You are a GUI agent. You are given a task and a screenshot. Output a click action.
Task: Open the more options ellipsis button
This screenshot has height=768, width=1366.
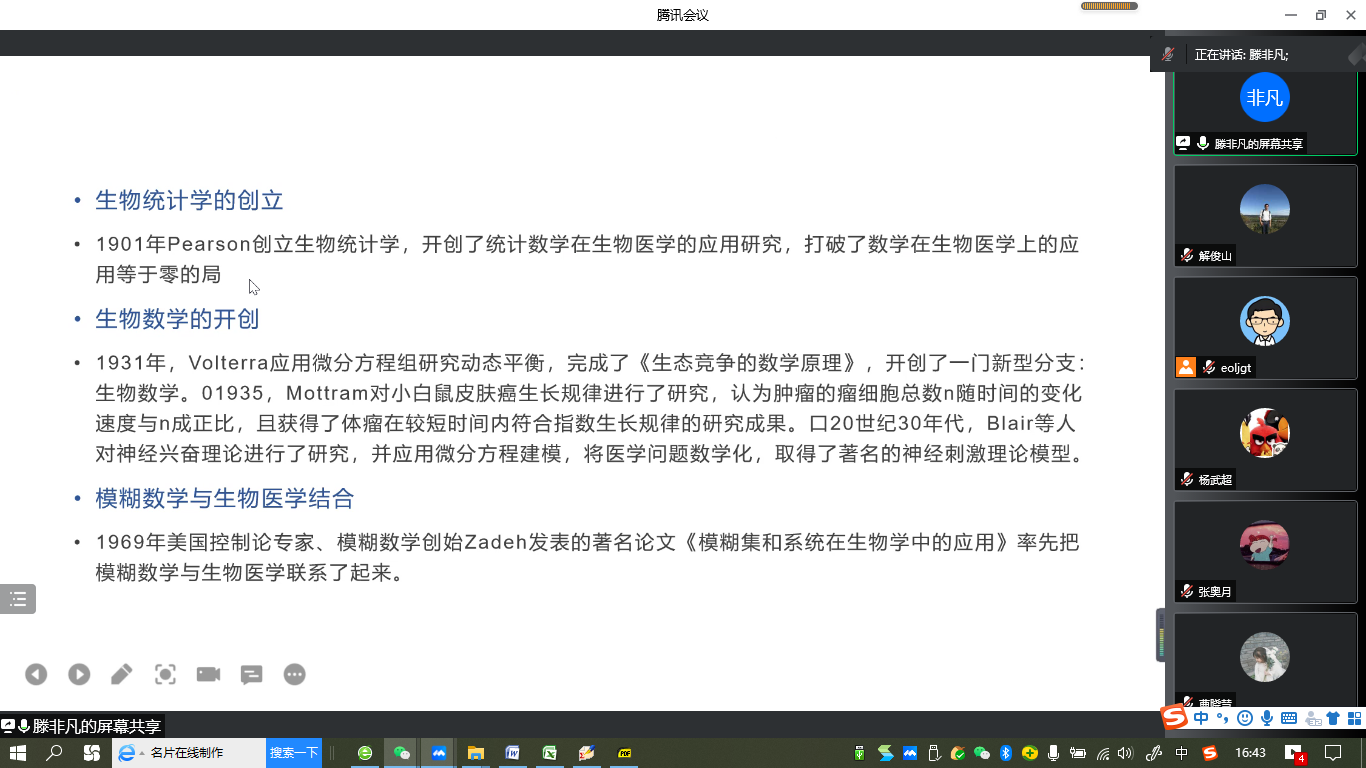pos(294,675)
